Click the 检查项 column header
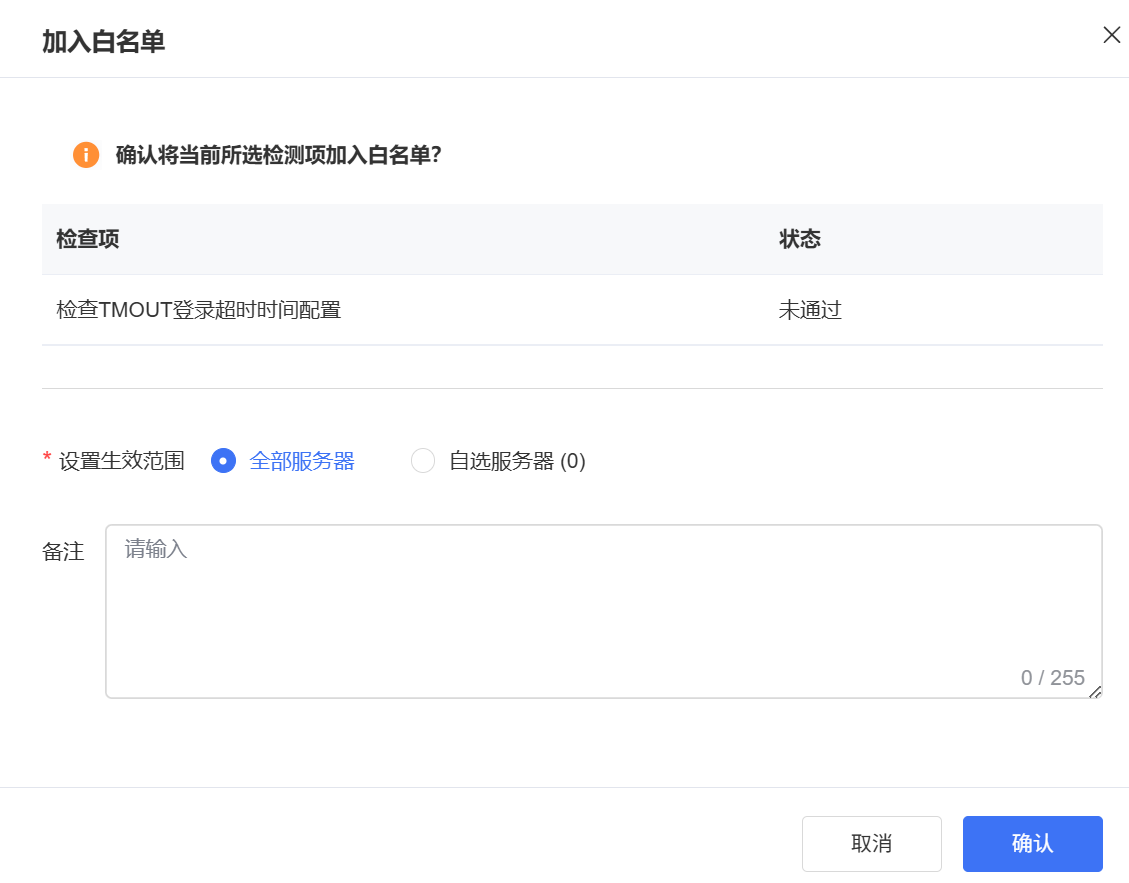 pyautogui.click(x=88, y=240)
